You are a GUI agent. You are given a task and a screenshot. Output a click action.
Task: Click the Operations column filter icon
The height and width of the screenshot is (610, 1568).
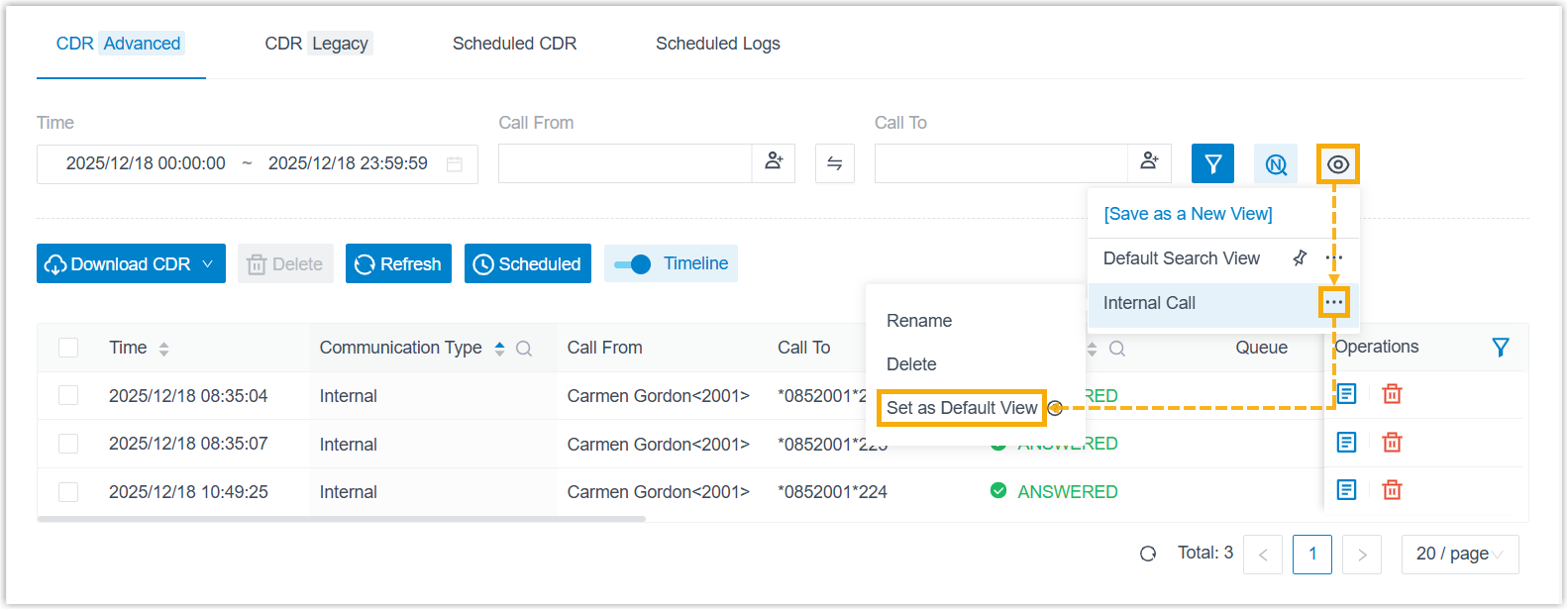pyautogui.click(x=1500, y=348)
